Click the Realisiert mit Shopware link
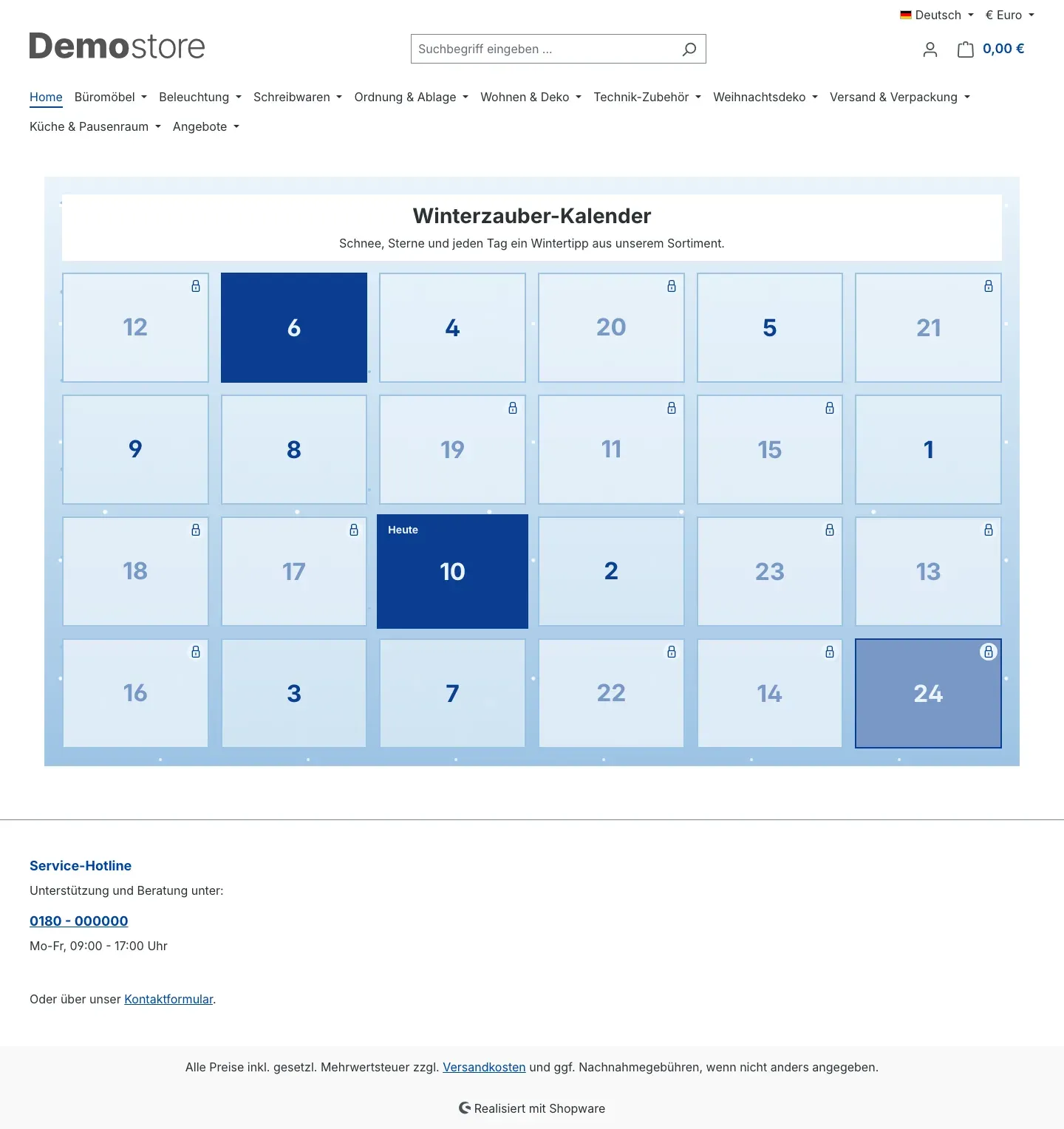 click(x=532, y=1108)
